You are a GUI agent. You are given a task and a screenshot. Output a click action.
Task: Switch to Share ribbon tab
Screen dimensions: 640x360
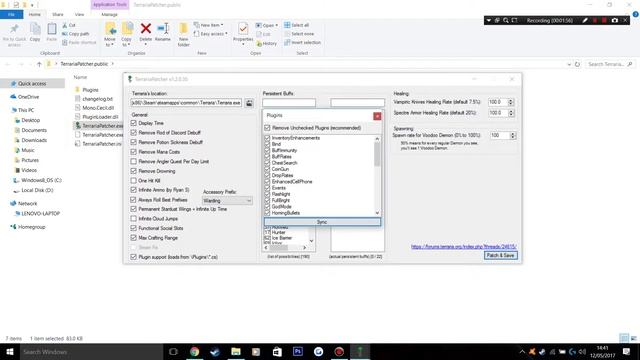coord(58,14)
